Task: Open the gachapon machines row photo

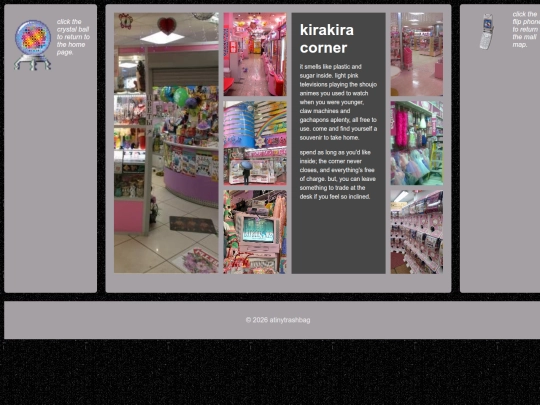Action: (x=417, y=232)
